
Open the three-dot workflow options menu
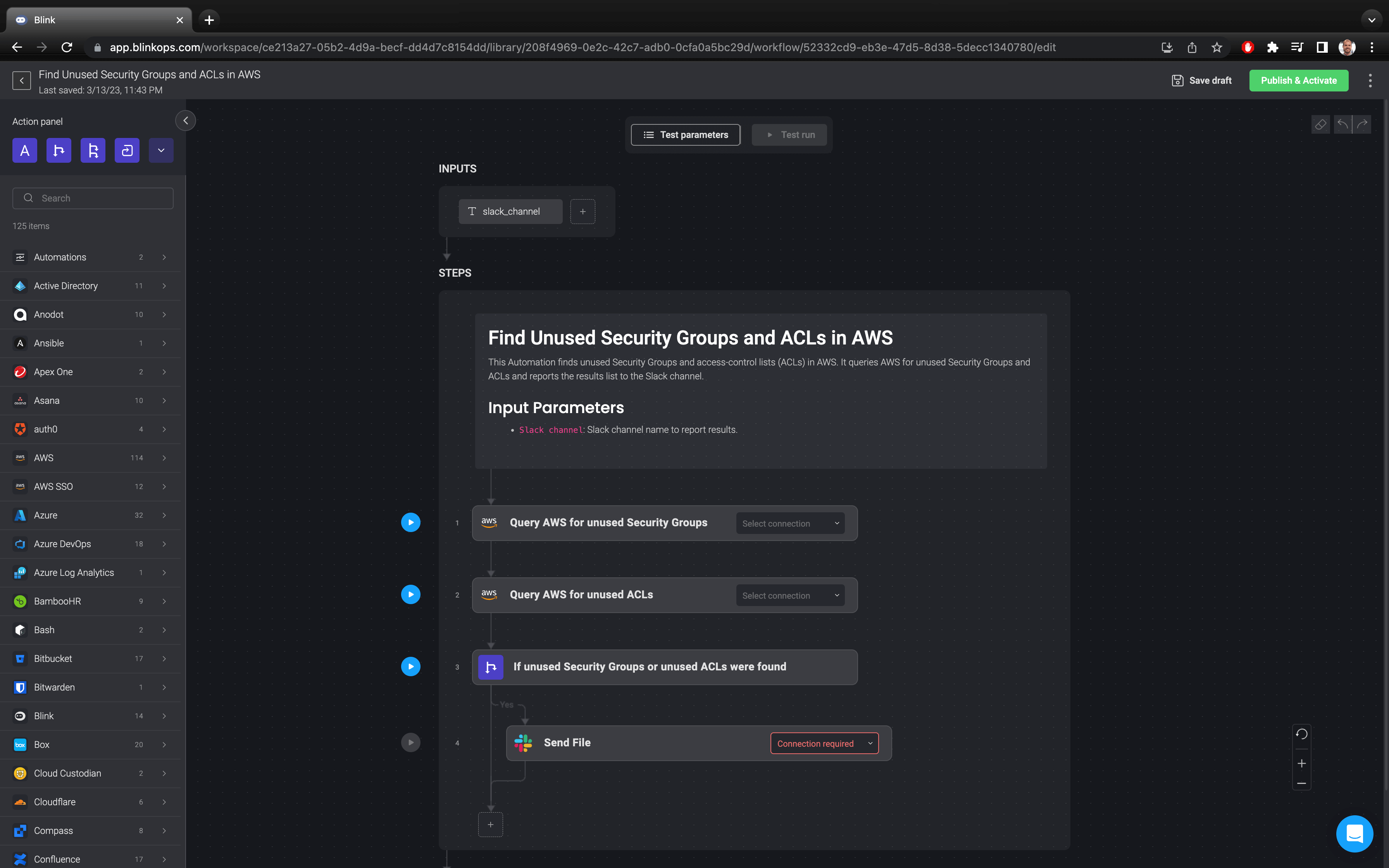(1371, 80)
